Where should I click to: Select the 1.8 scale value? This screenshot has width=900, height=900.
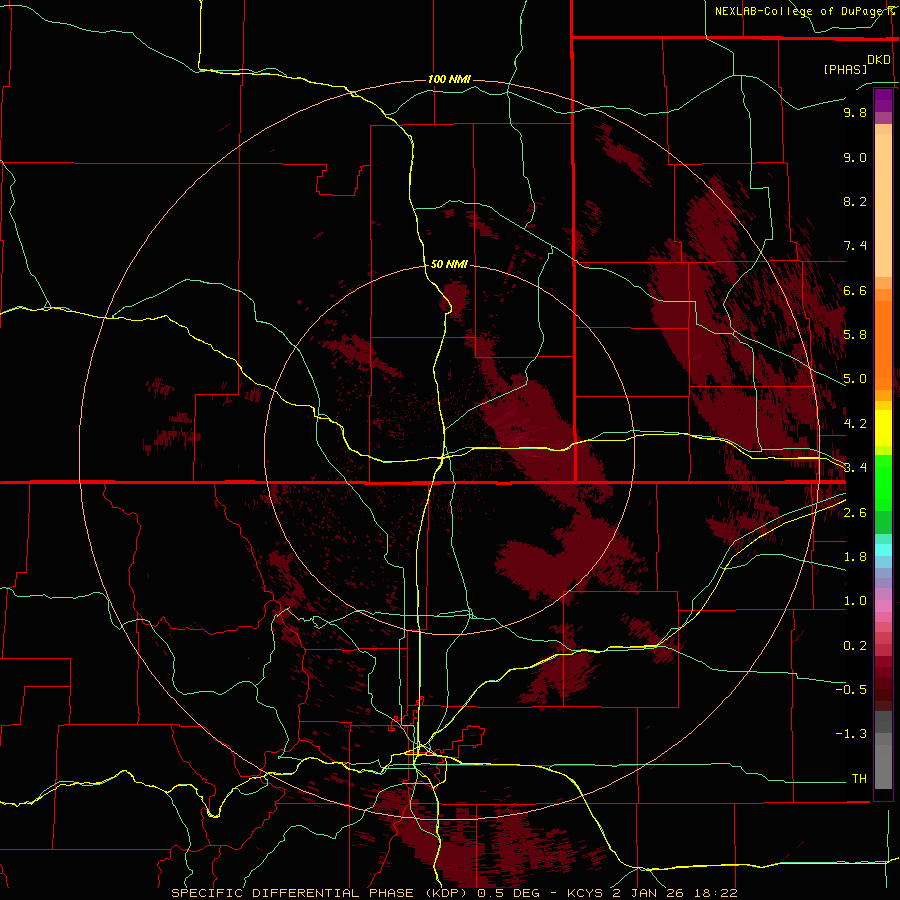click(x=855, y=557)
